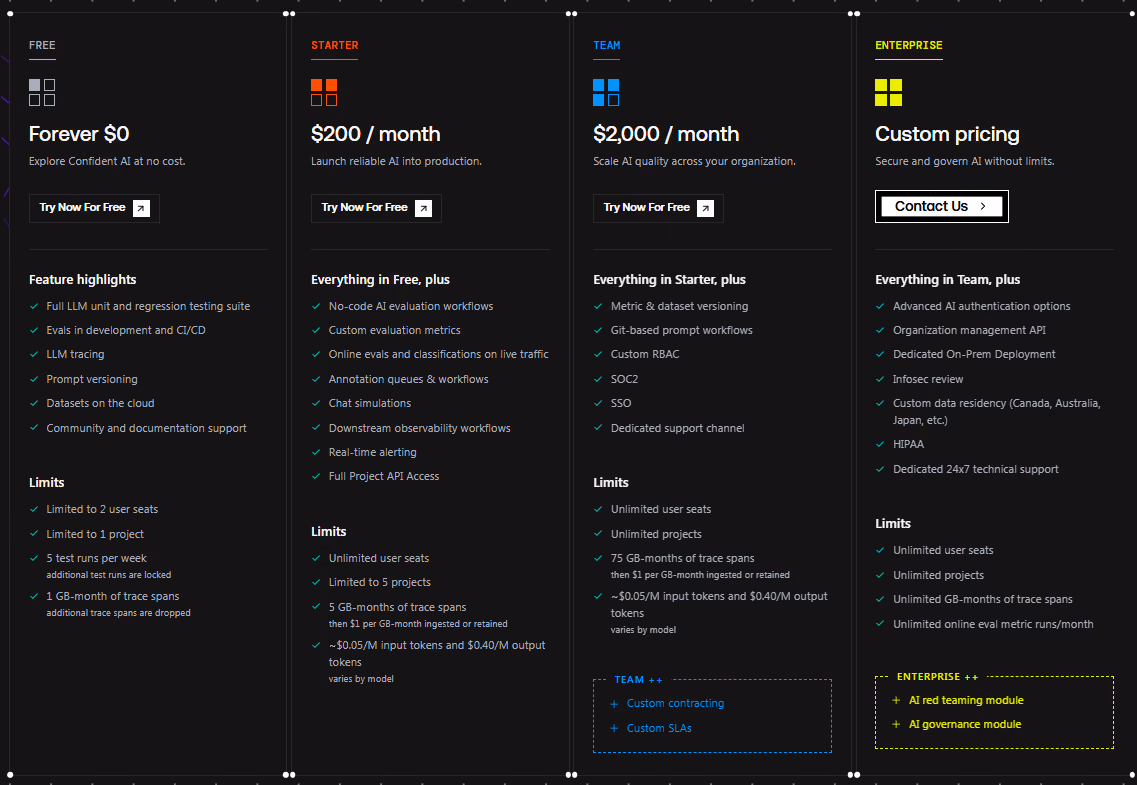
Task: Click 'Metric & dataset versioning' text
Action: pyautogui.click(x=679, y=307)
